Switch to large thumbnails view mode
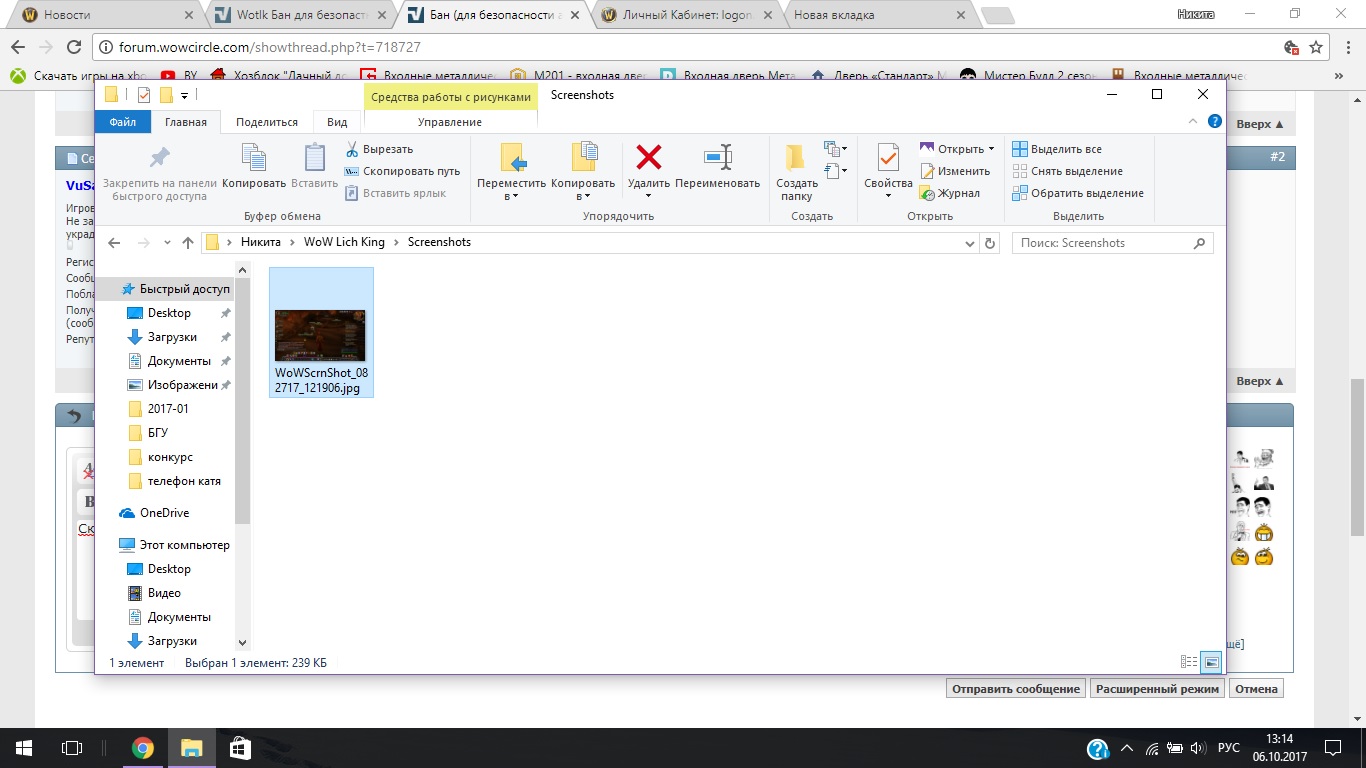Screen dimensions: 1366x768 (1212, 662)
